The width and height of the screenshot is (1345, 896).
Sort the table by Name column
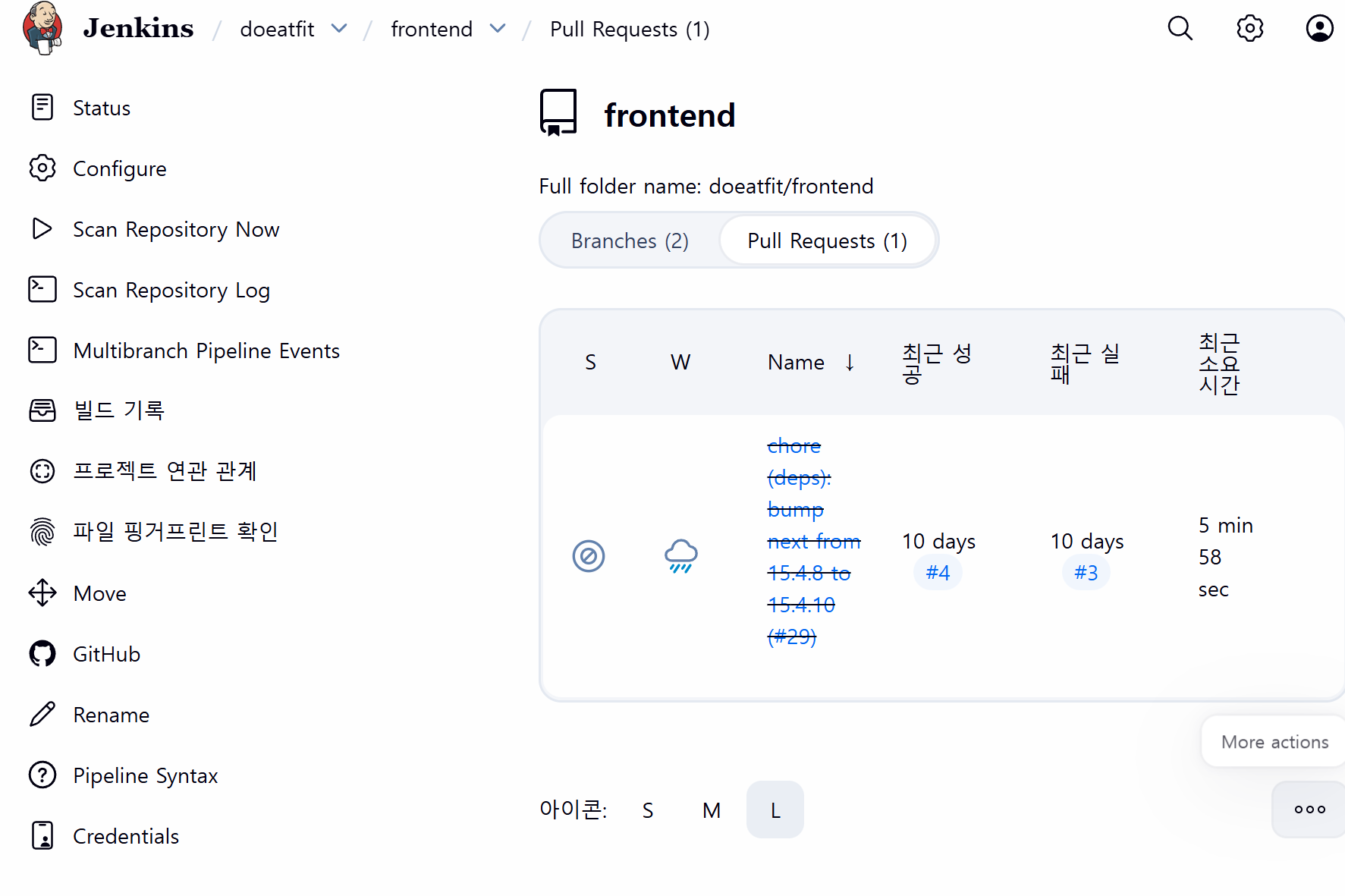[x=796, y=363]
